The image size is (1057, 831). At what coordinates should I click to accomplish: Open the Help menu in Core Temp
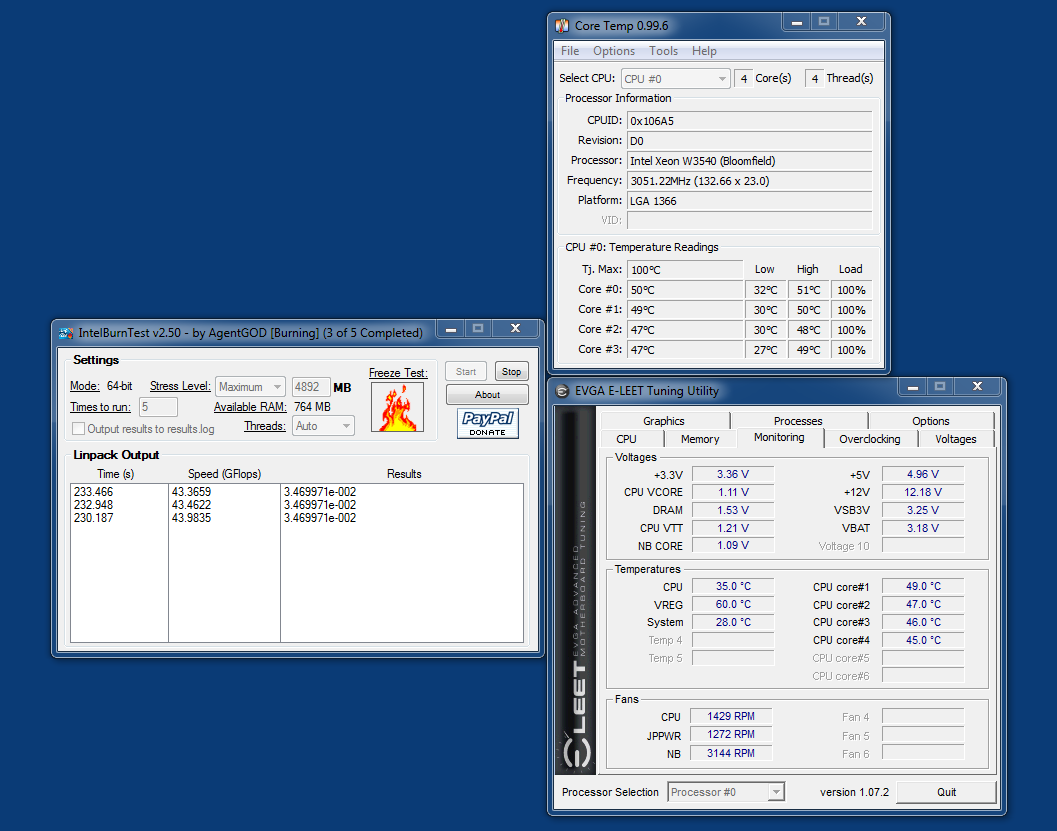point(704,51)
